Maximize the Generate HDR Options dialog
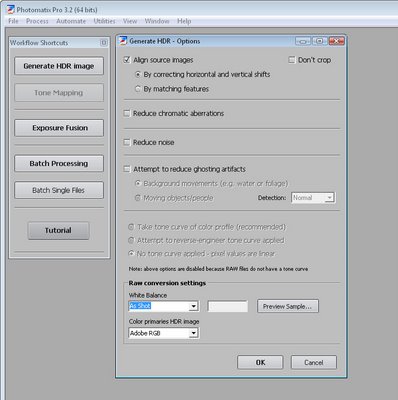Viewport: 398px width, 400px height. point(319,41)
